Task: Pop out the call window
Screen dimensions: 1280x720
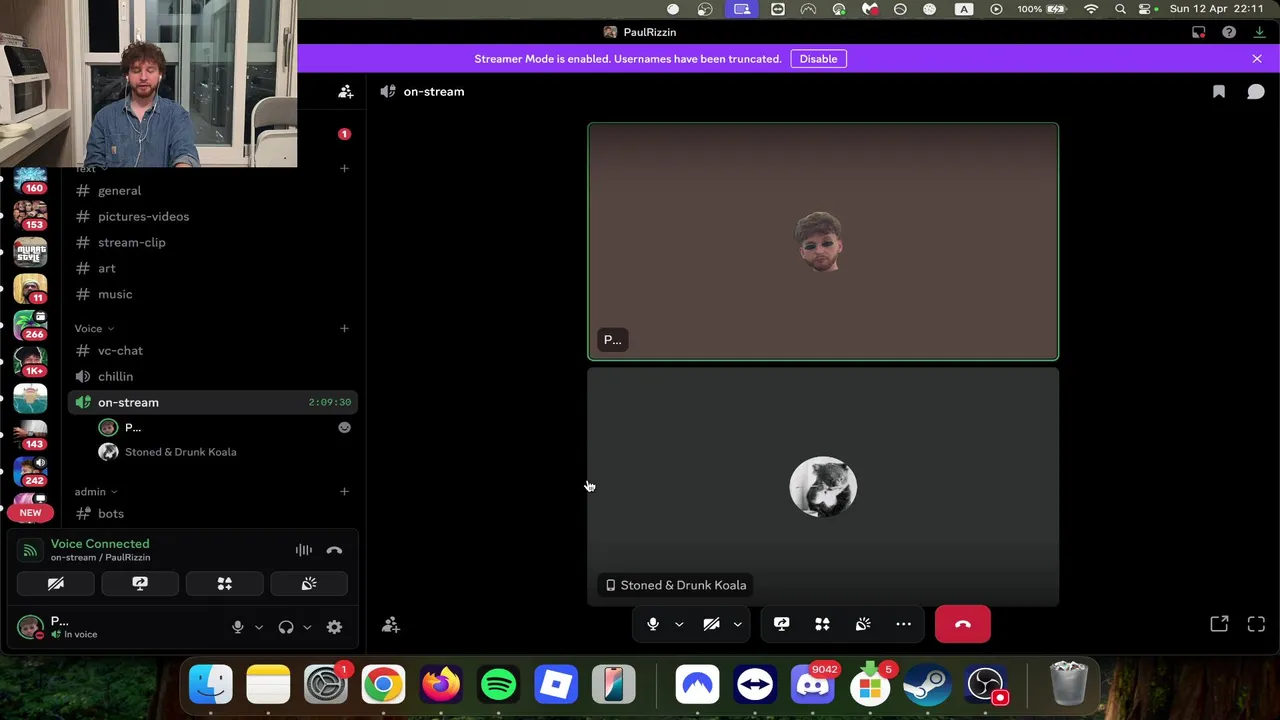Action: coord(1219,624)
